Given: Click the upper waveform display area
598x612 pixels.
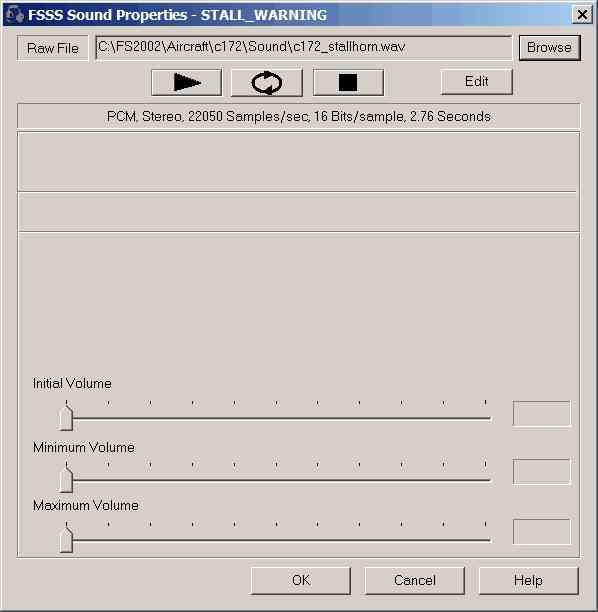Looking at the screenshot, I should (299, 162).
